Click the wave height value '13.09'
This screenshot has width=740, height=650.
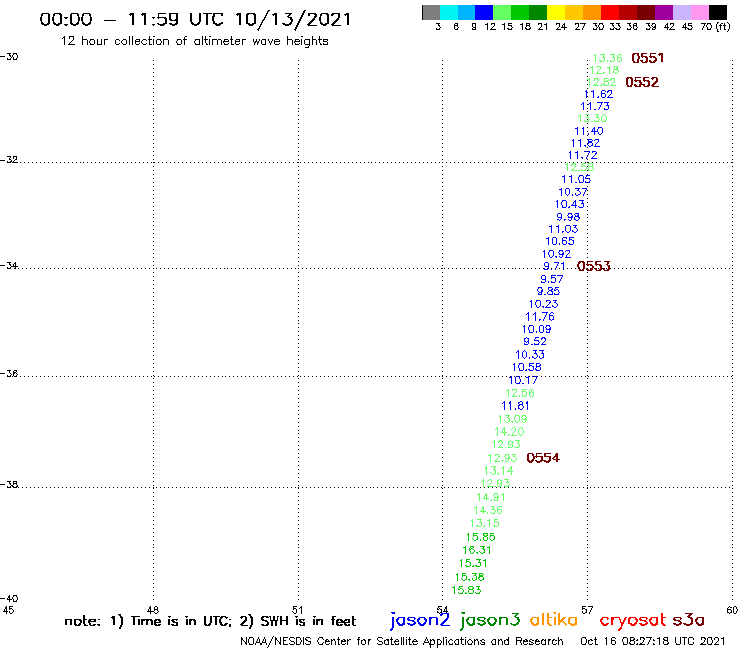513,419
